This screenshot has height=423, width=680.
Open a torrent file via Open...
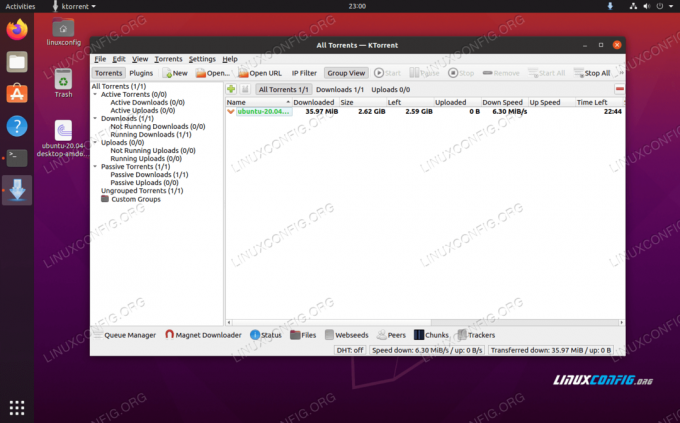tap(212, 73)
